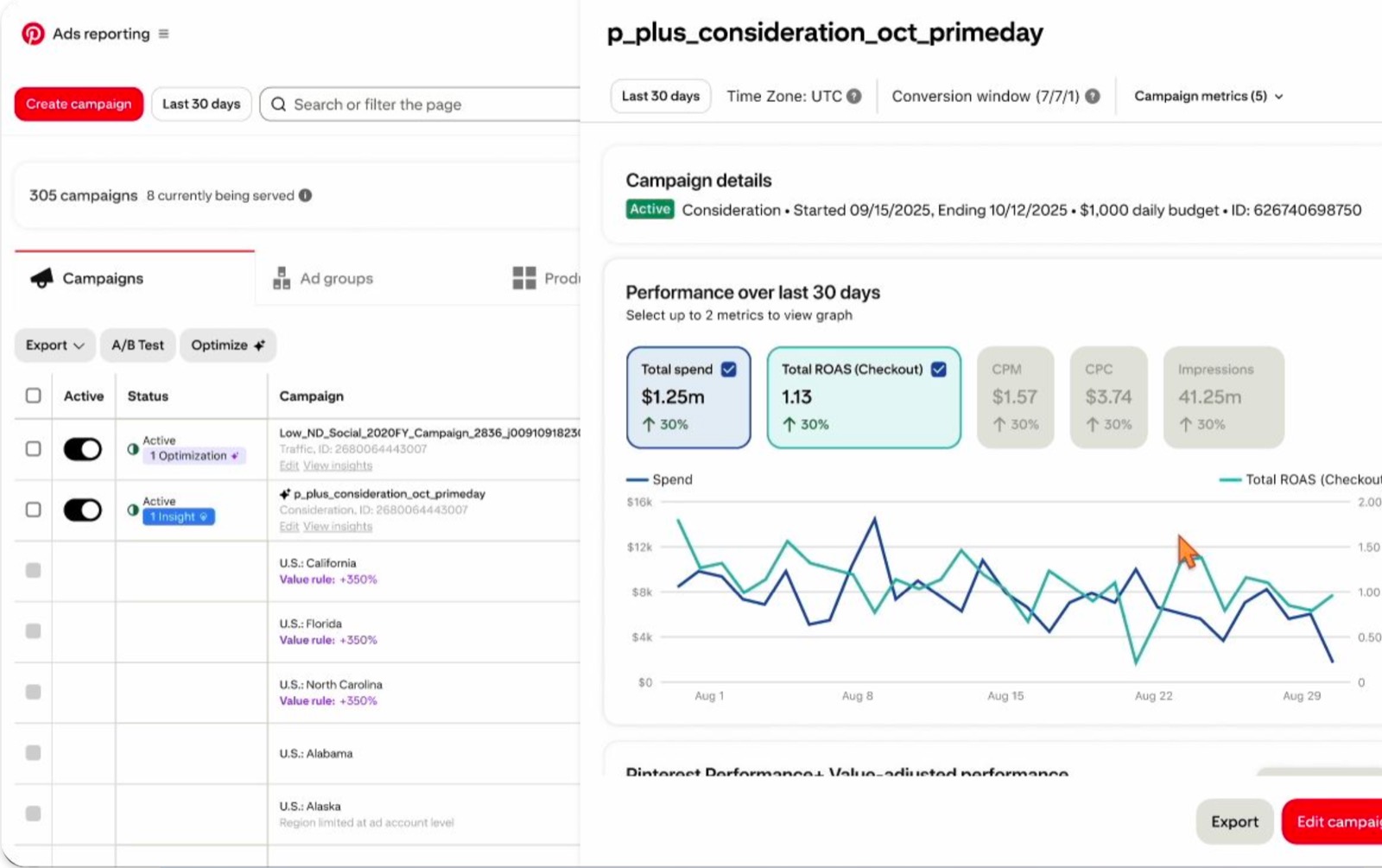The width and height of the screenshot is (1382, 868).
Task: Click the Export button at the panel bottom
Action: 1234,821
